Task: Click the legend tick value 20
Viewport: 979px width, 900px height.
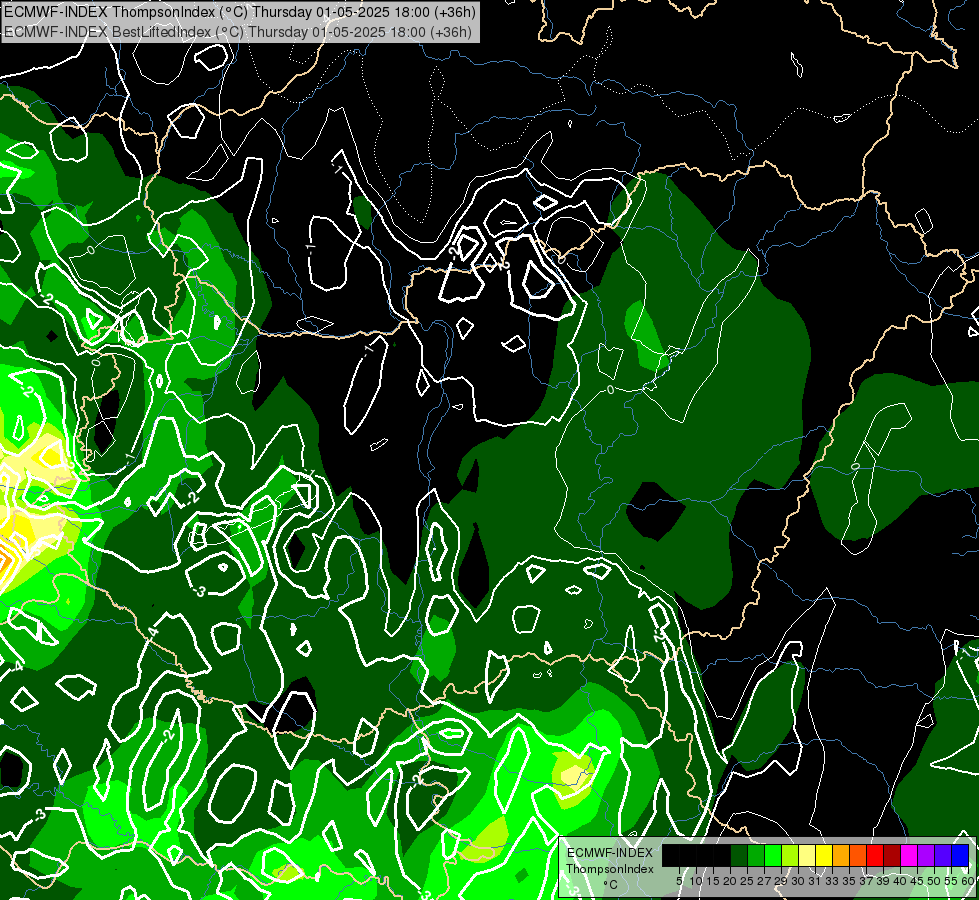Action: click(730, 881)
